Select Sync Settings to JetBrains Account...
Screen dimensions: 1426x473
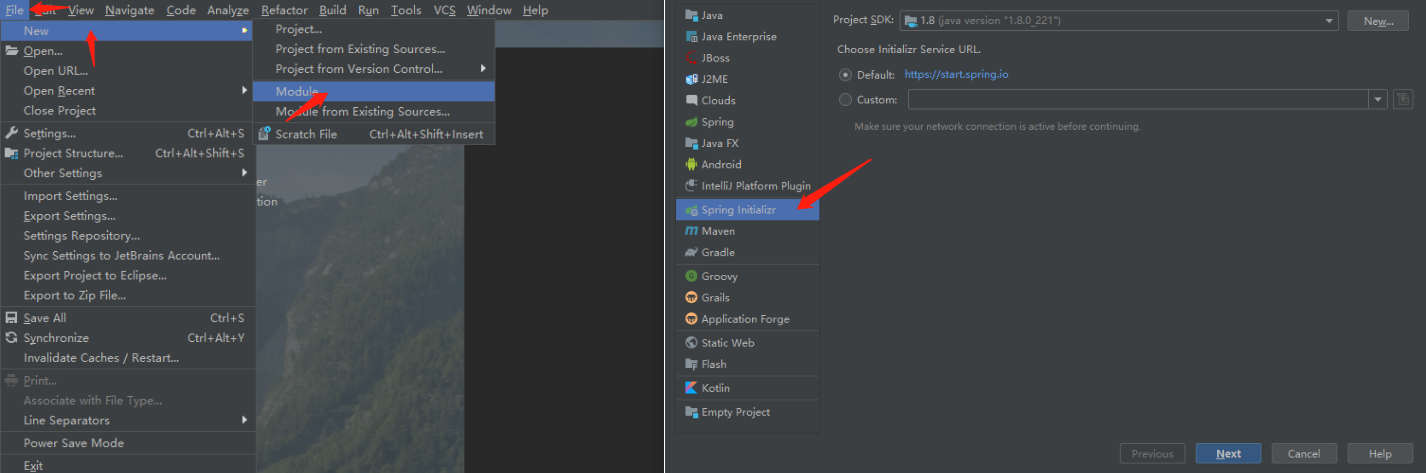[x=127, y=256]
